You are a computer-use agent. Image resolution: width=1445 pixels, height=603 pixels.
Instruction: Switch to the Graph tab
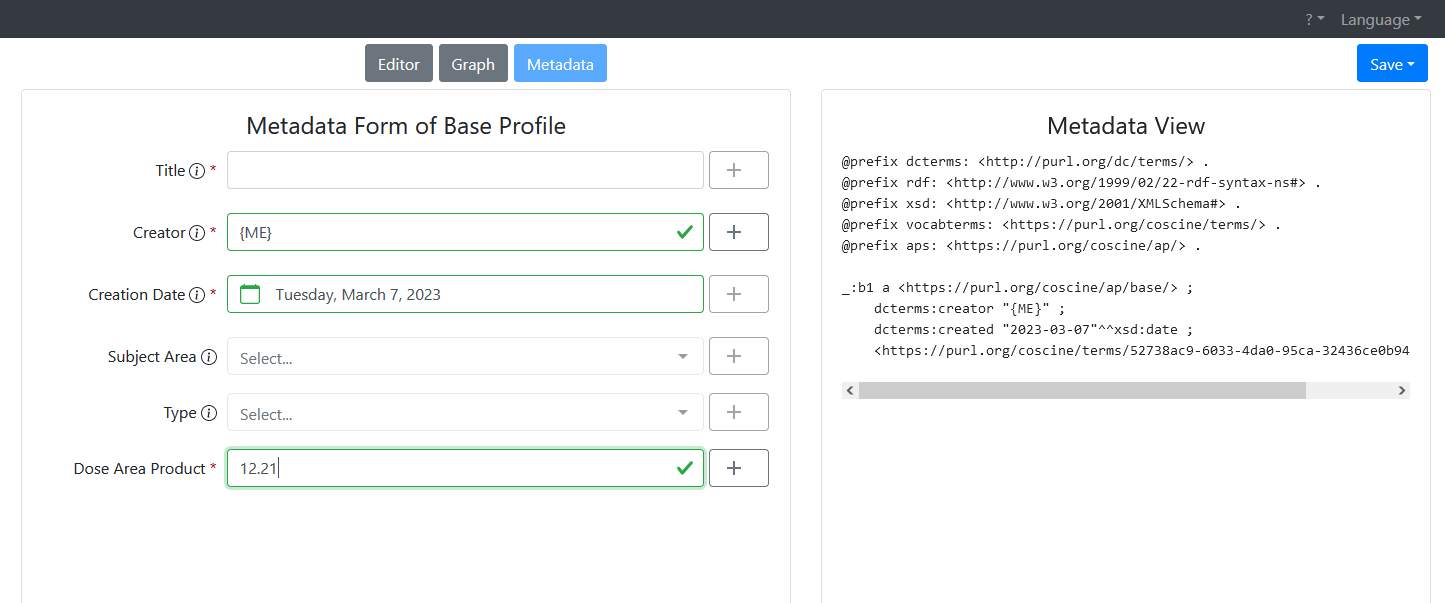pos(473,63)
